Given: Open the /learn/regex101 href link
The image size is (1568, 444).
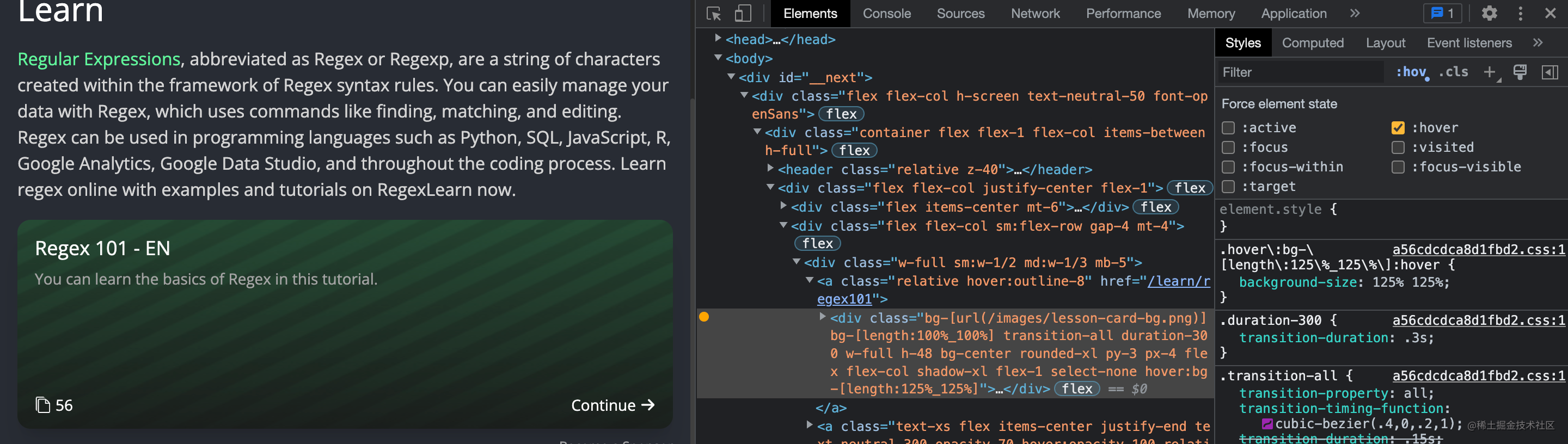Looking at the screenshot, I should (x=1013, y=290).
